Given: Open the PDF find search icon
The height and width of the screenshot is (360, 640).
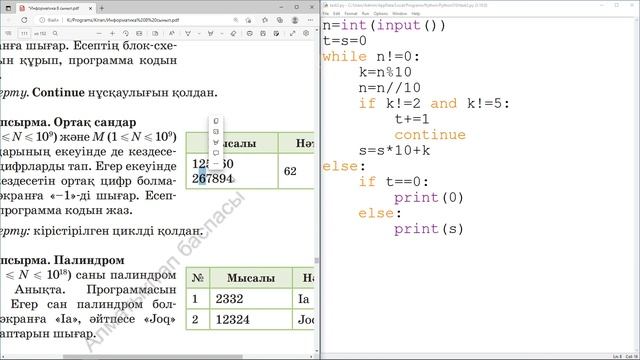Looking at the screenshot, I should click(x=55, y=33).
